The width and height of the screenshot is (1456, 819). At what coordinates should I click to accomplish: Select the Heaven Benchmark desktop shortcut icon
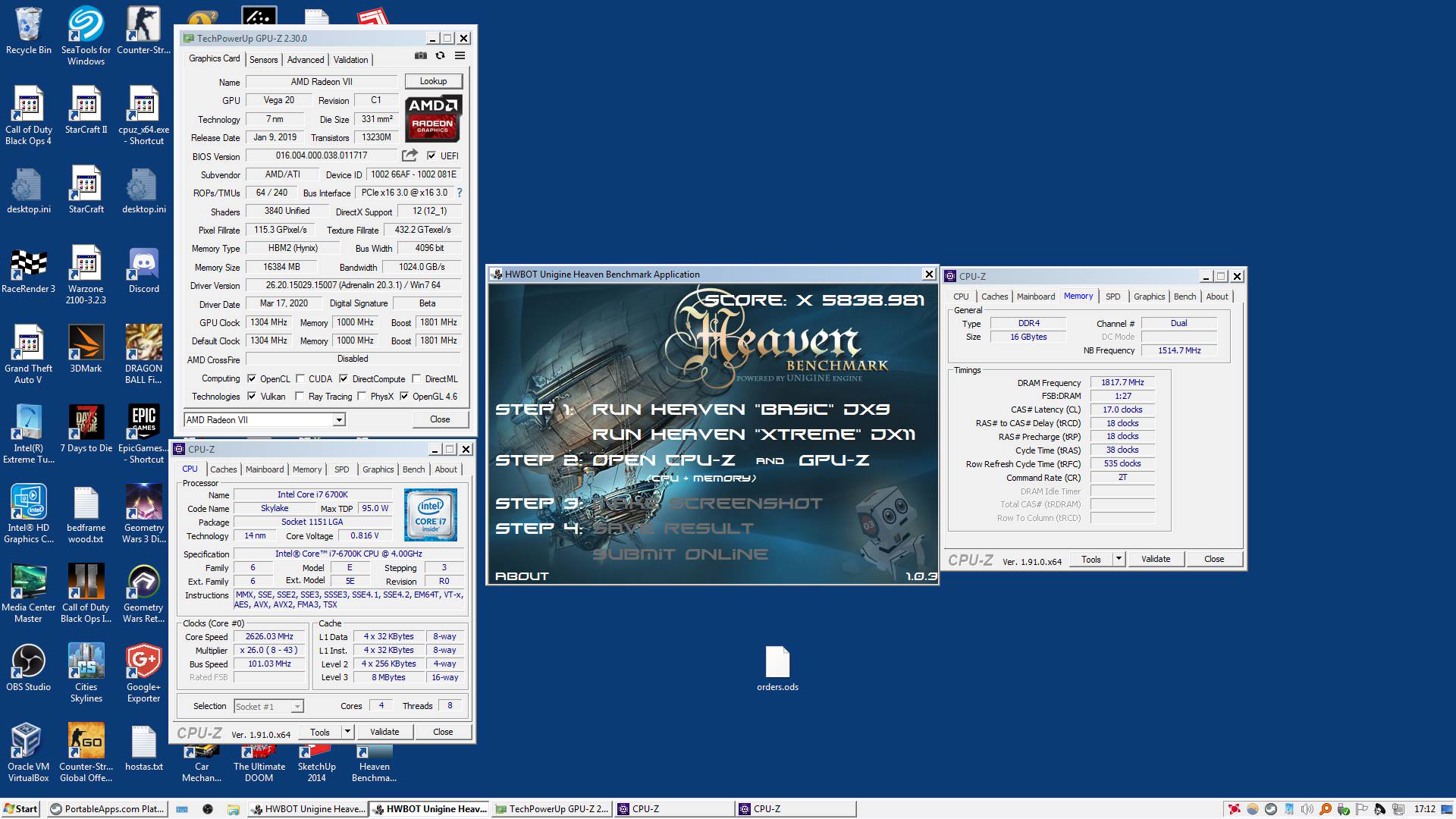coord(375,764)
